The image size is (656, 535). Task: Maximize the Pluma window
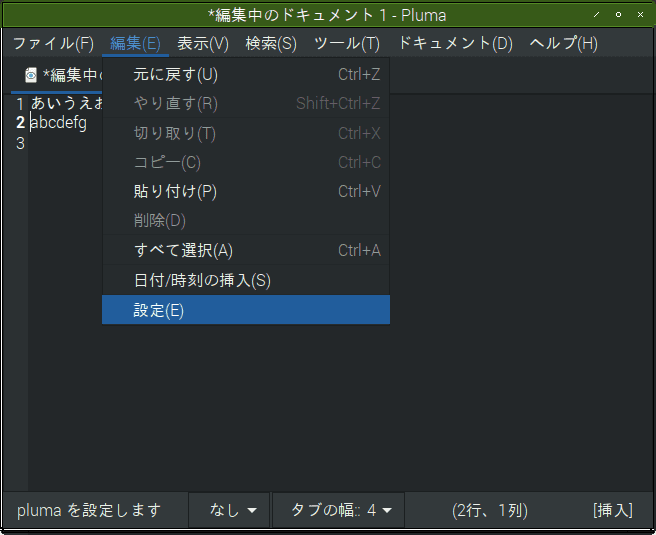[x=618, y=15]
